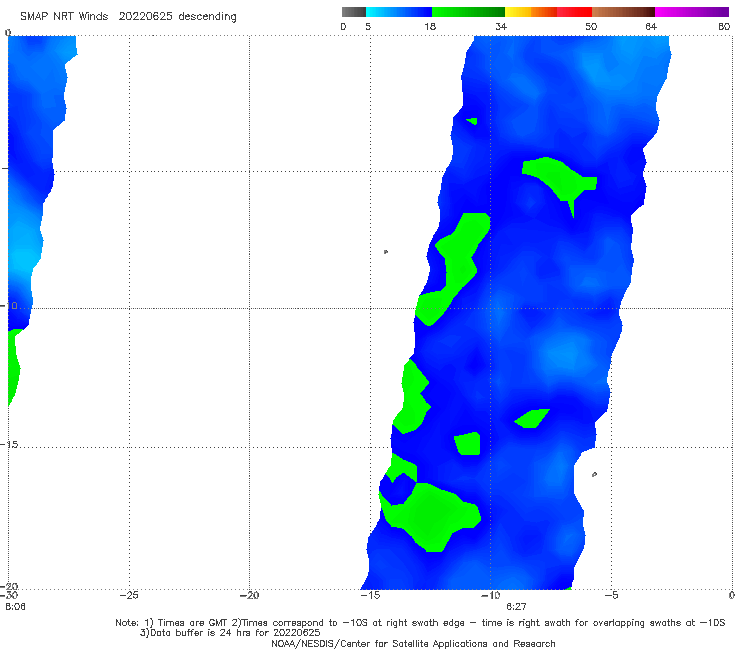
Task: Select the magenta-purple color bar segment
Action: (691, 12)
